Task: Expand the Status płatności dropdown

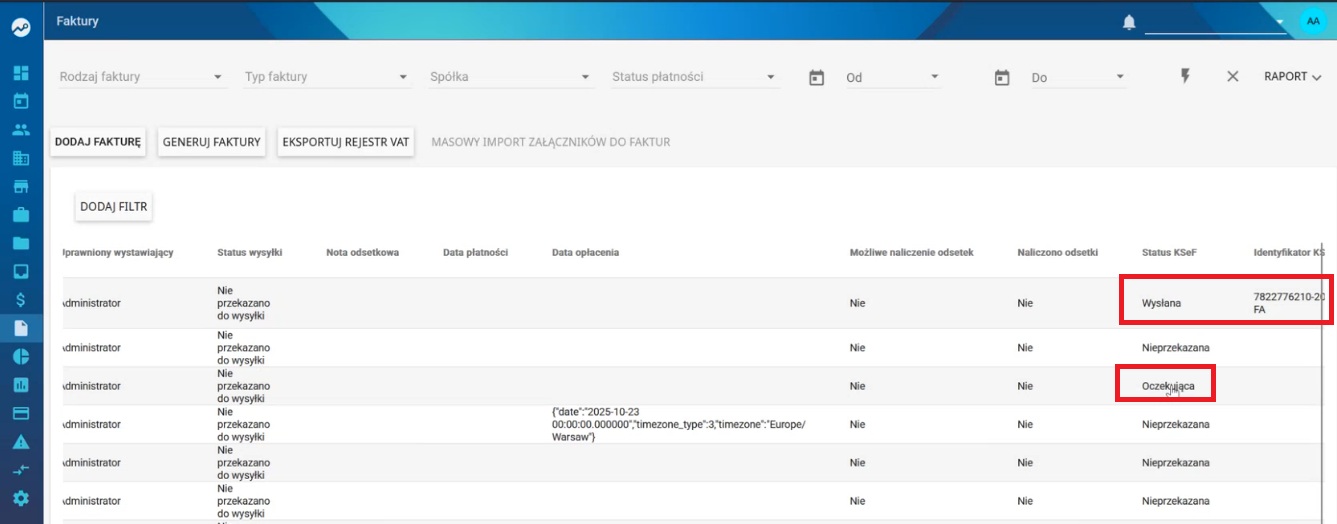Action: [695, 77]
